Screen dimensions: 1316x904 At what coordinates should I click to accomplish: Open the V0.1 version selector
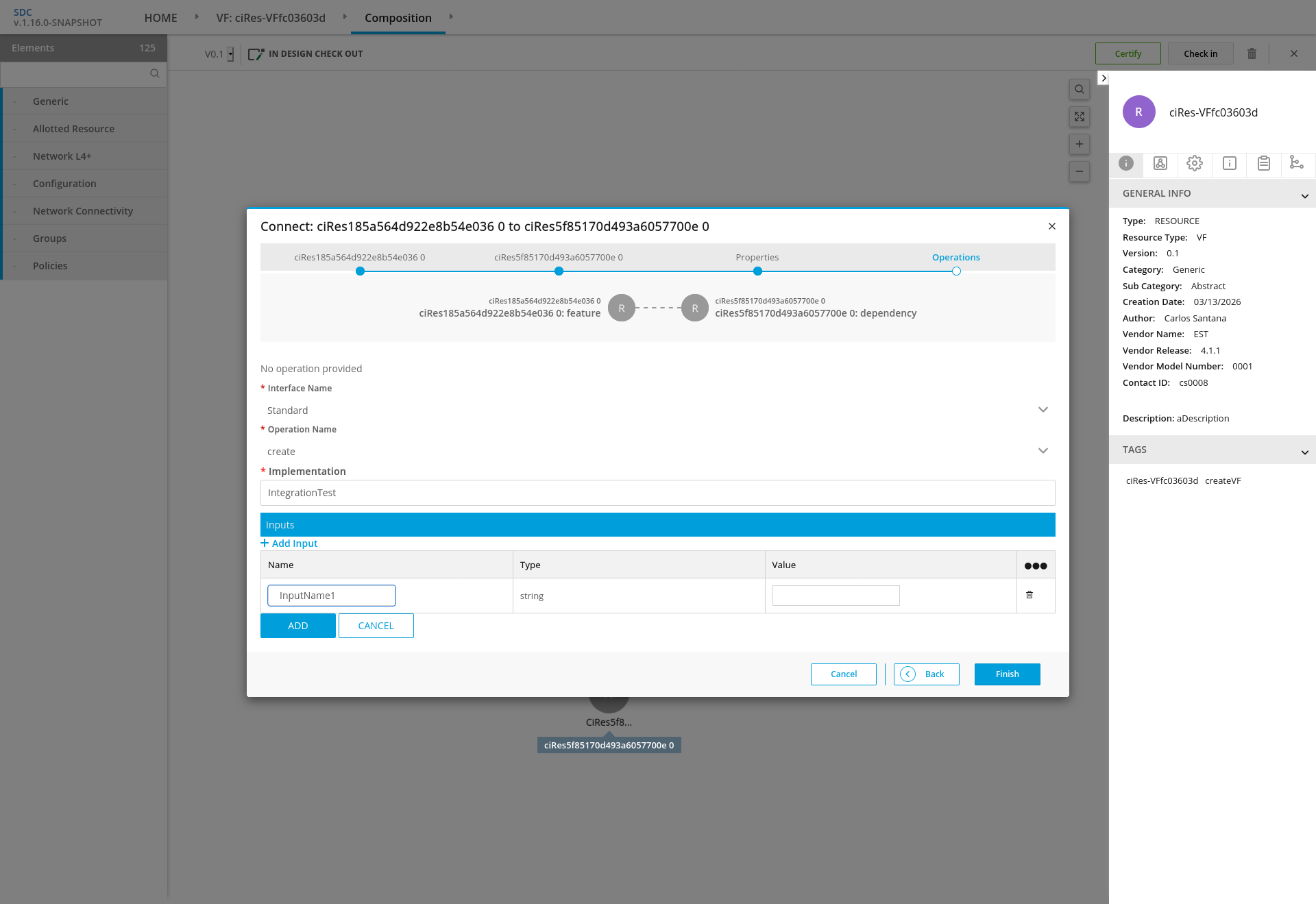(230, 54)
